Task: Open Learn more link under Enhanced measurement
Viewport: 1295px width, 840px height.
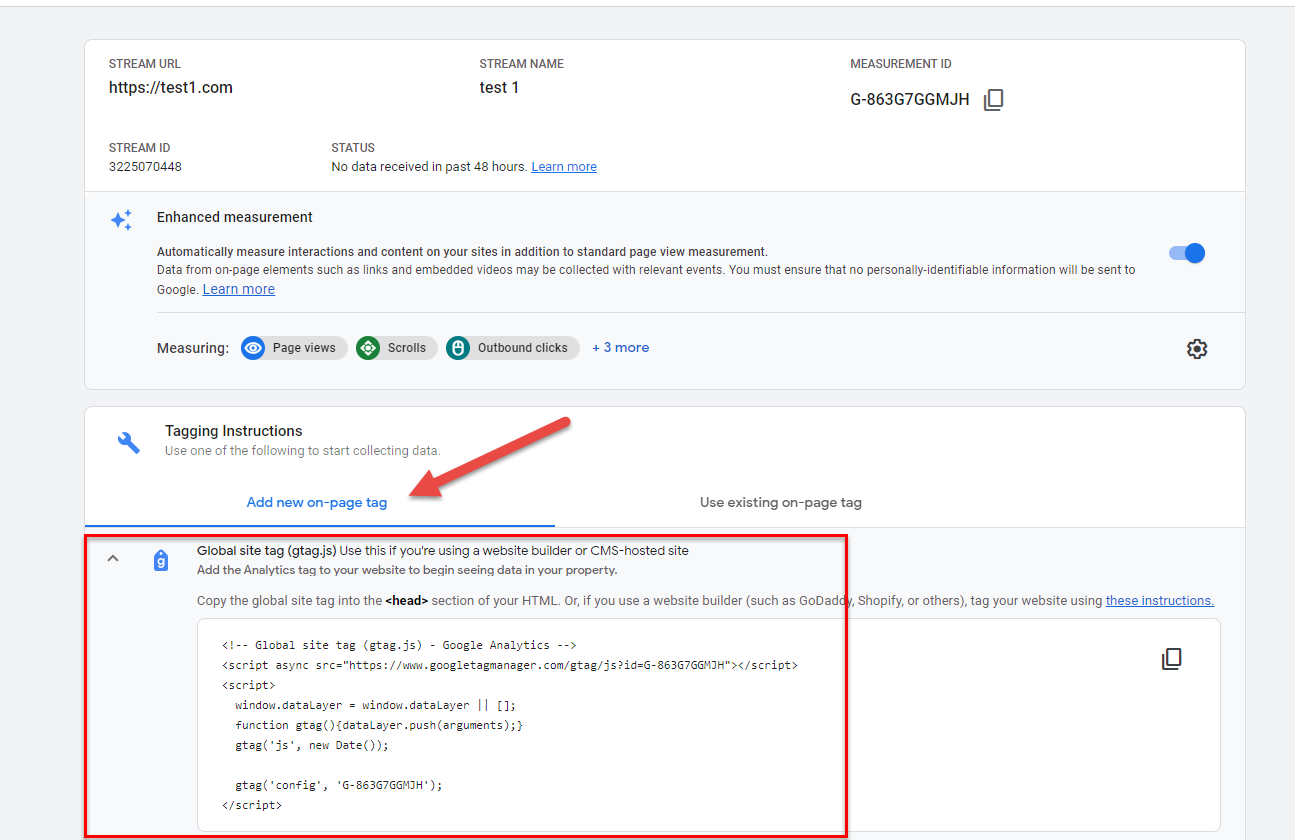Action: click(x=239, y=289)
